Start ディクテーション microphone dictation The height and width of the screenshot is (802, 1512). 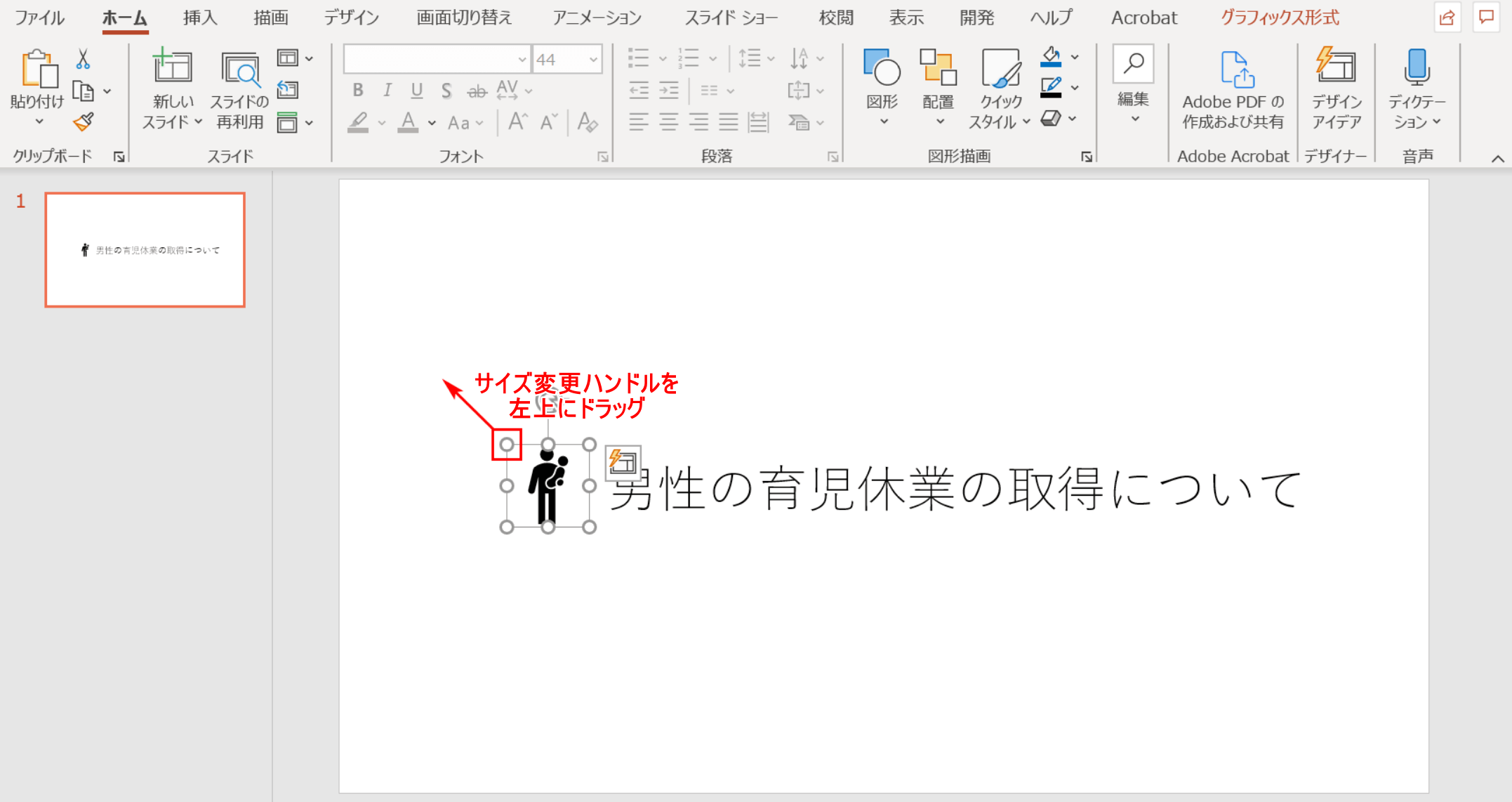pyautogui.click(x=1417, y=67)
